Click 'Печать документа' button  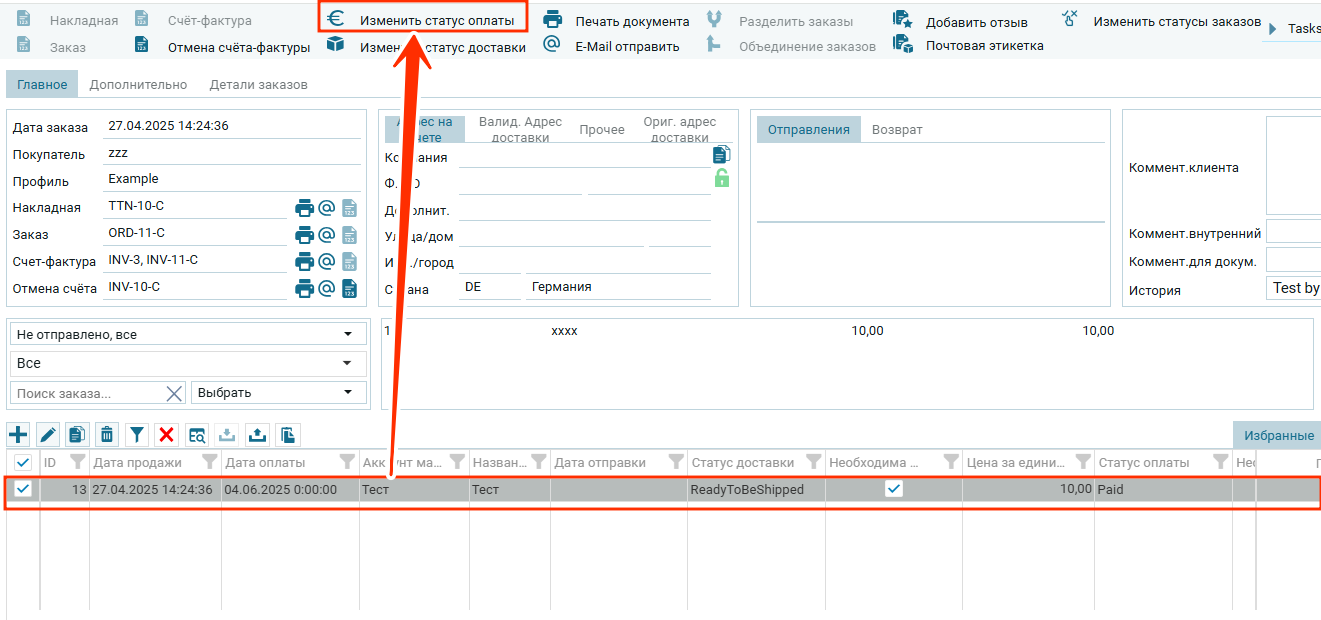coord(631,21)
